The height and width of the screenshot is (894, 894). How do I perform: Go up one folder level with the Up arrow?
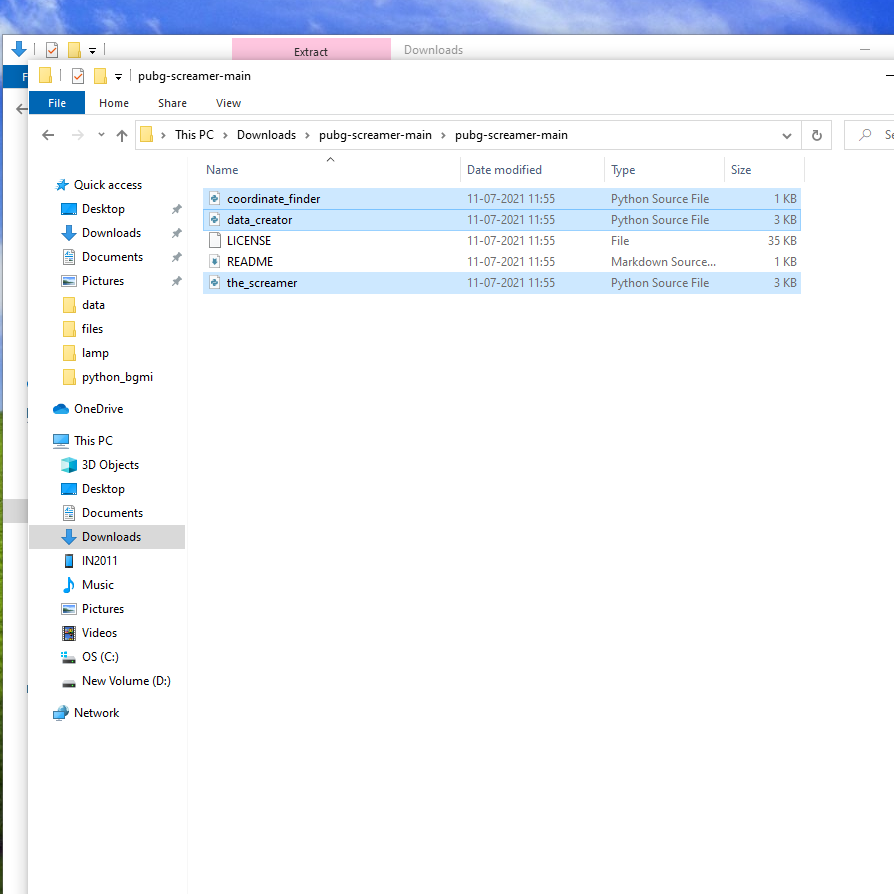(122, 135)
